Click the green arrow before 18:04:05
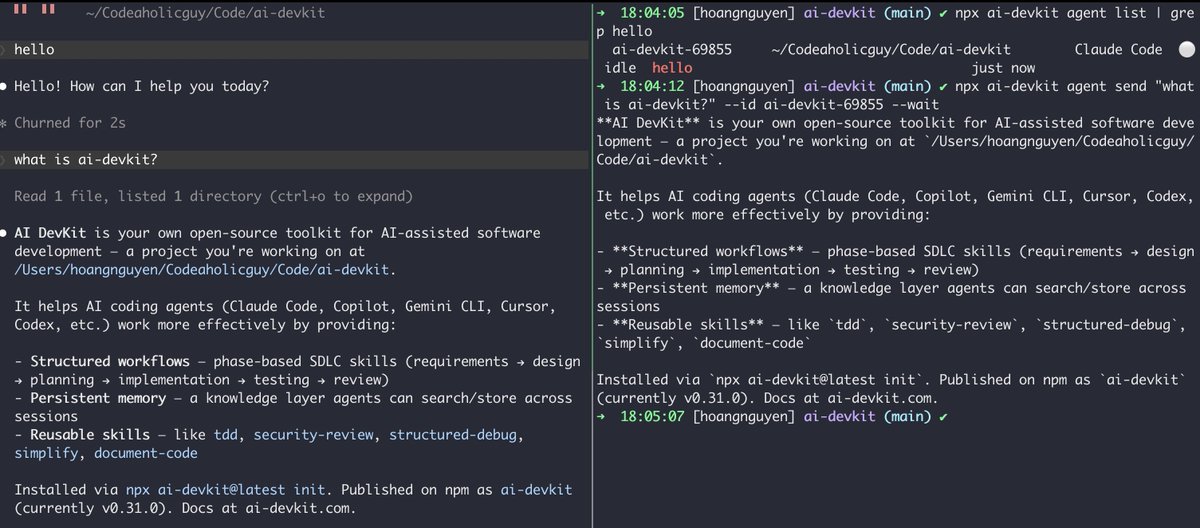 pyautogui.click(x=600, y=13)
